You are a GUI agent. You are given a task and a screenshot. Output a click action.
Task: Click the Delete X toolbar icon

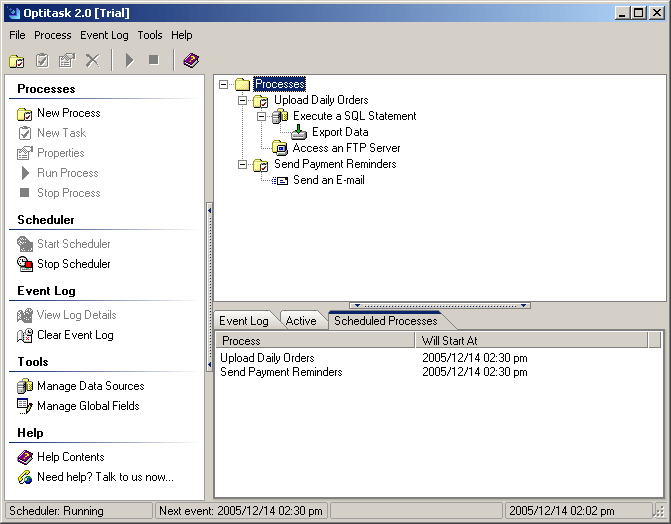92,60
